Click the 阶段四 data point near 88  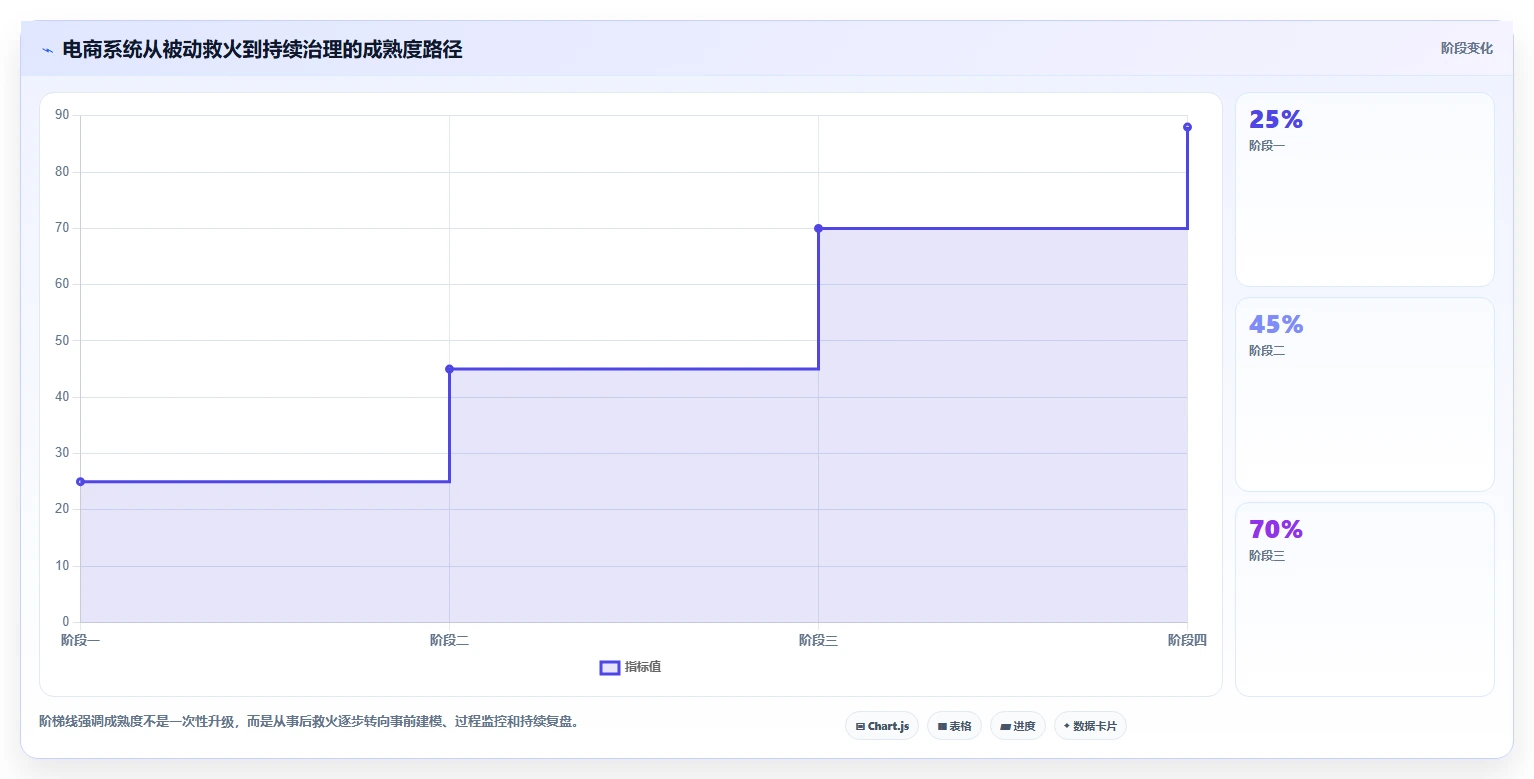(1187, 127)
